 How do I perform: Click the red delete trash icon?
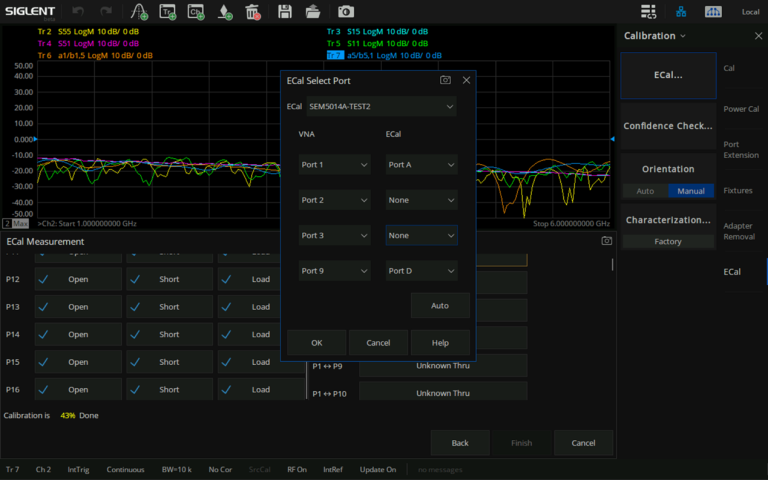point(253,12)
